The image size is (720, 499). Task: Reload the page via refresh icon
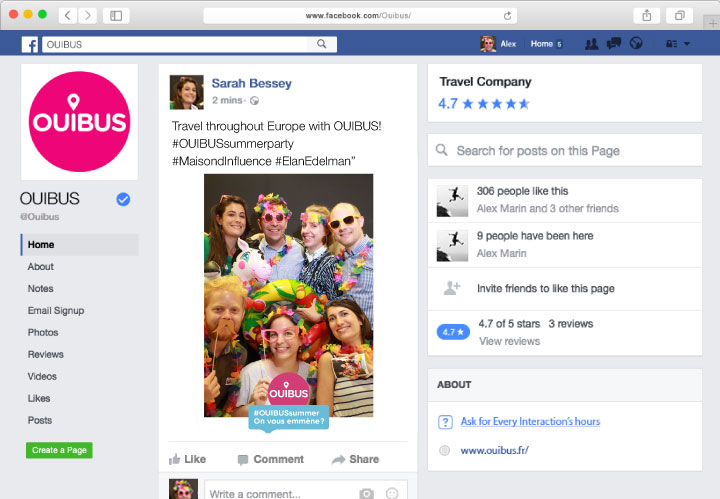pos(507,16)
